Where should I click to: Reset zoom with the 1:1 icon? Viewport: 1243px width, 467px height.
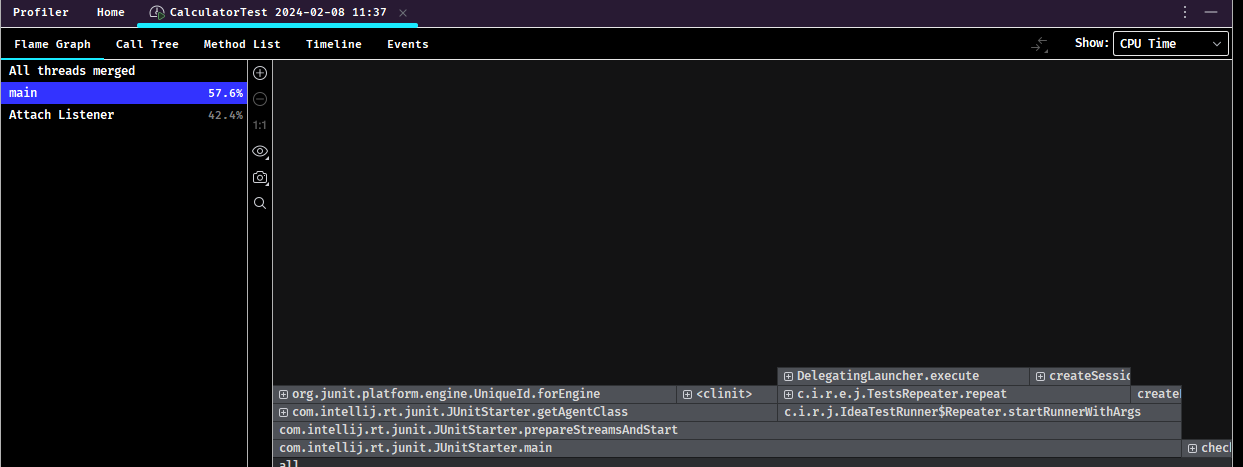[x=260, y=125]
